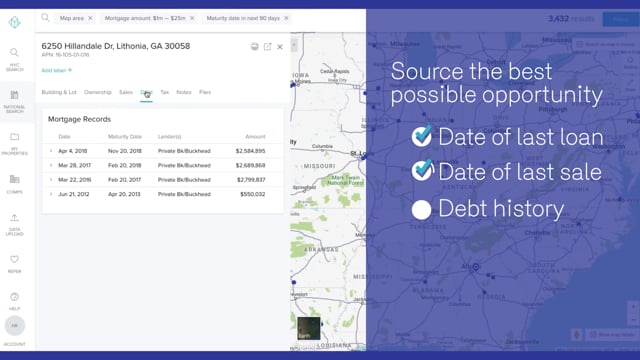Click the Nov 20, 2018 maturity date
This screenshot has height=360, width=640.
coord(124,151)
